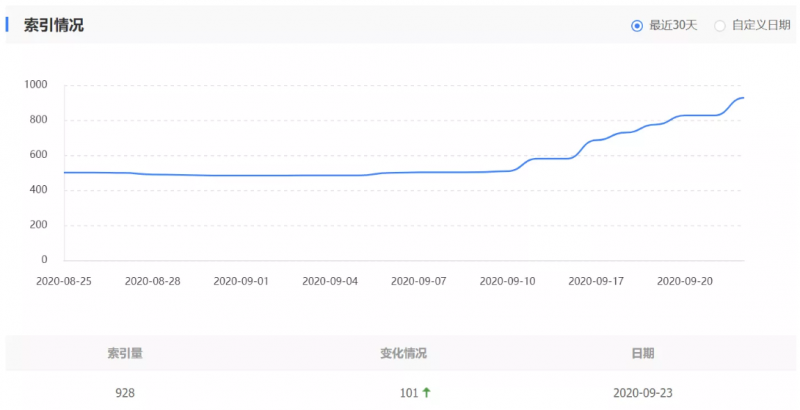Click x-axis label 2020-09-10
This screenshot has height=410, width=800.
tap(508, 281)
